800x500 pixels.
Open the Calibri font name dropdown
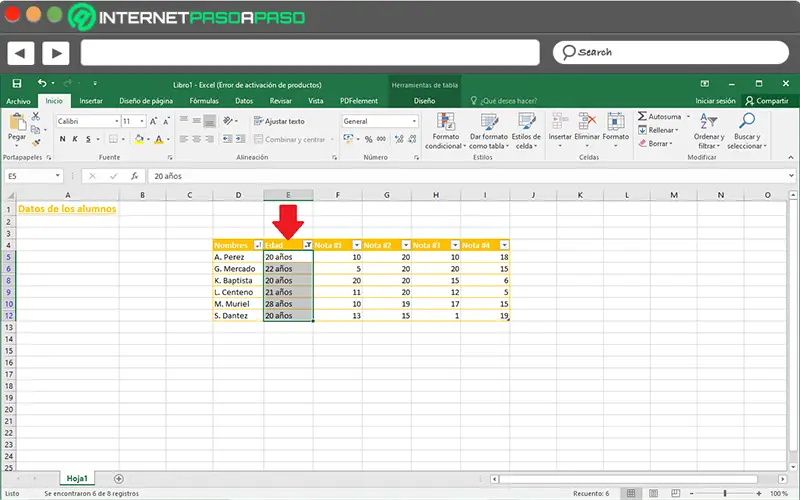[x=117, y=121]
